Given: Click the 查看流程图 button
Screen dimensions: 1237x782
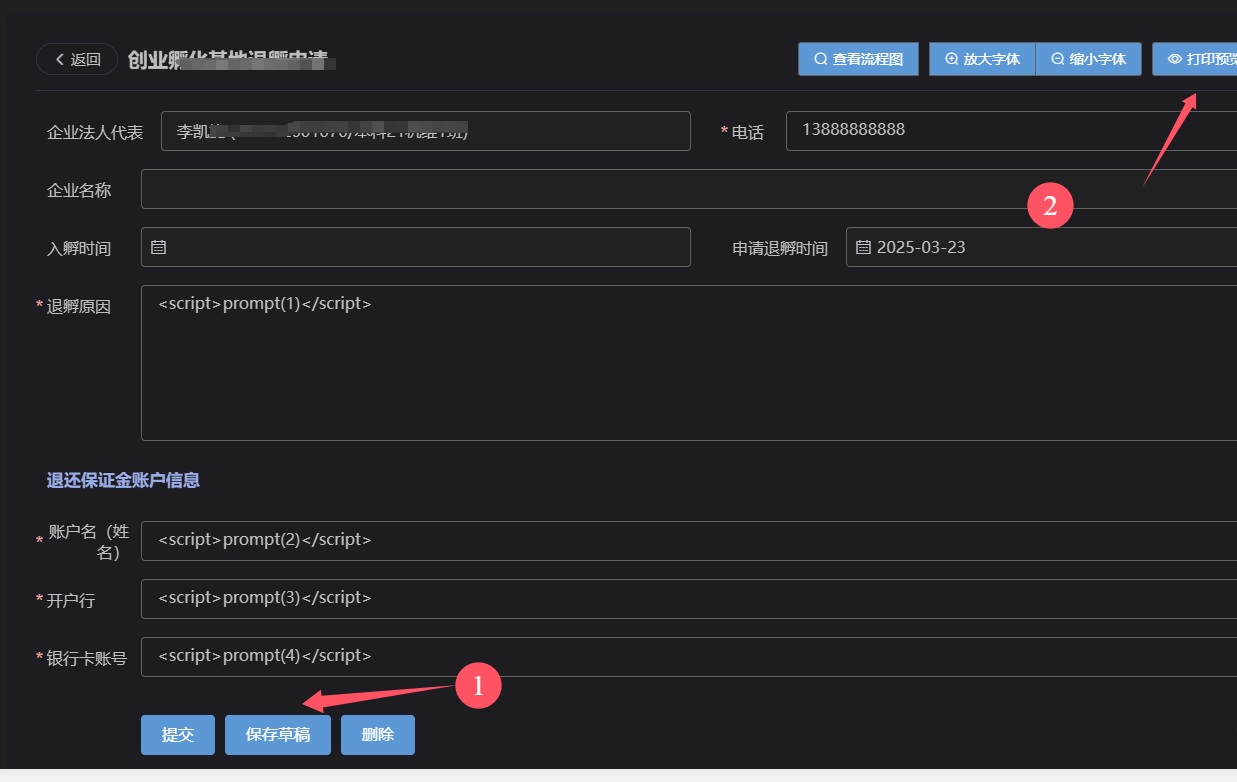Looking at the screenshot, I should pos(858,59).
